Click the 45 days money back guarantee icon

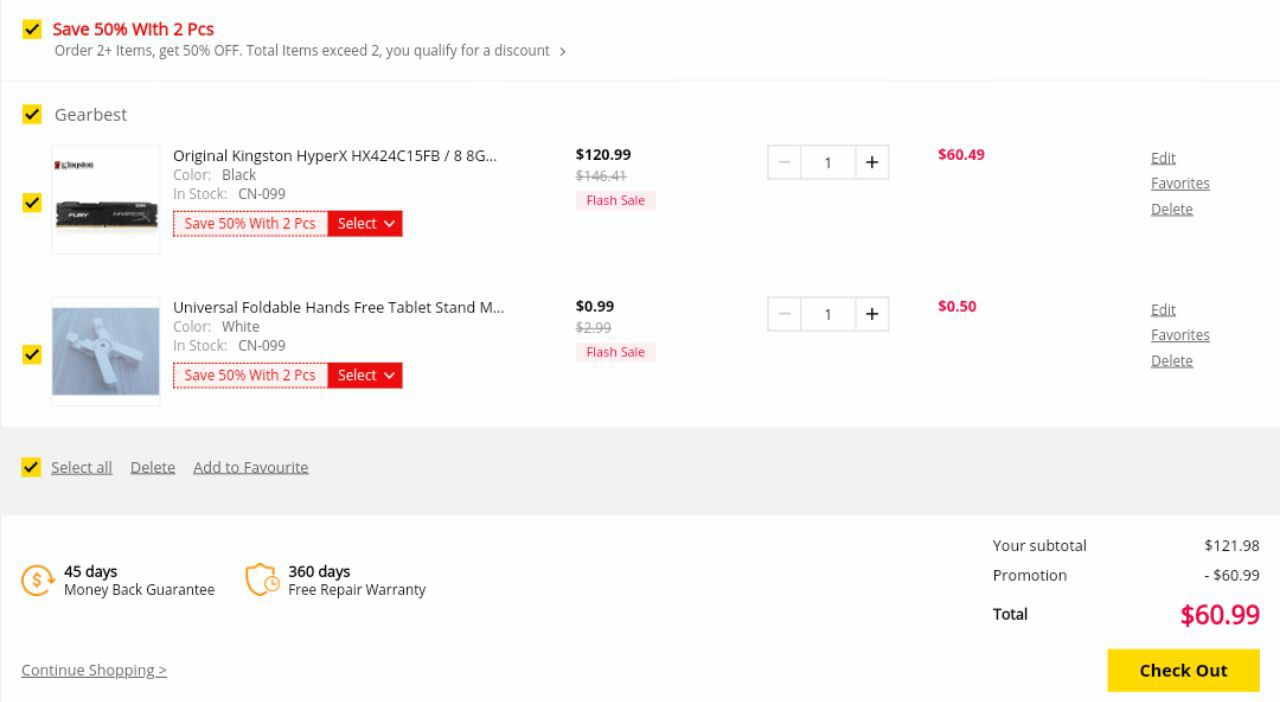tap(37, 580)
